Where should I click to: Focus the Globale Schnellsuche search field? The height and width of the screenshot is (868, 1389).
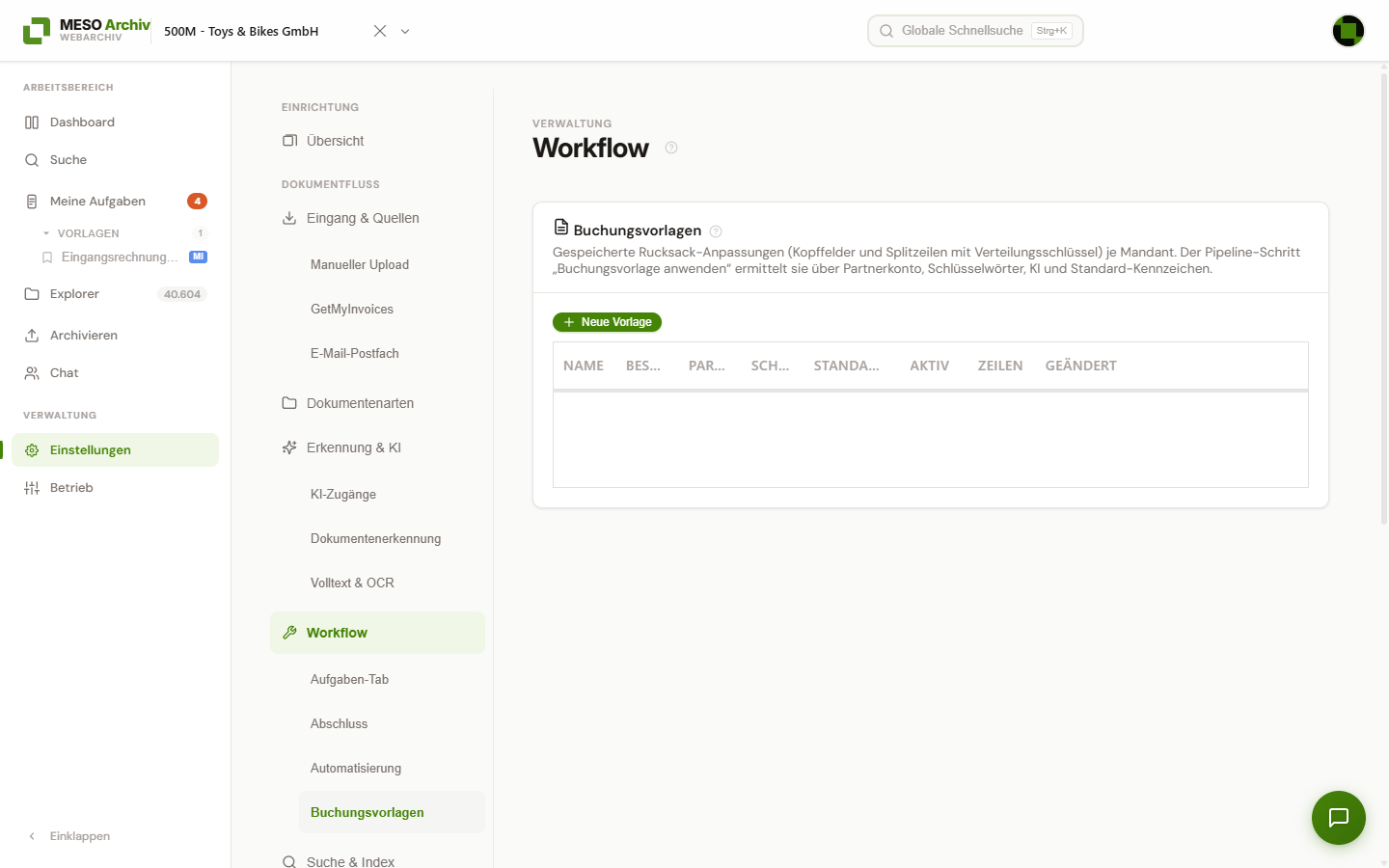pyautogui.click(x=975, y=31)
